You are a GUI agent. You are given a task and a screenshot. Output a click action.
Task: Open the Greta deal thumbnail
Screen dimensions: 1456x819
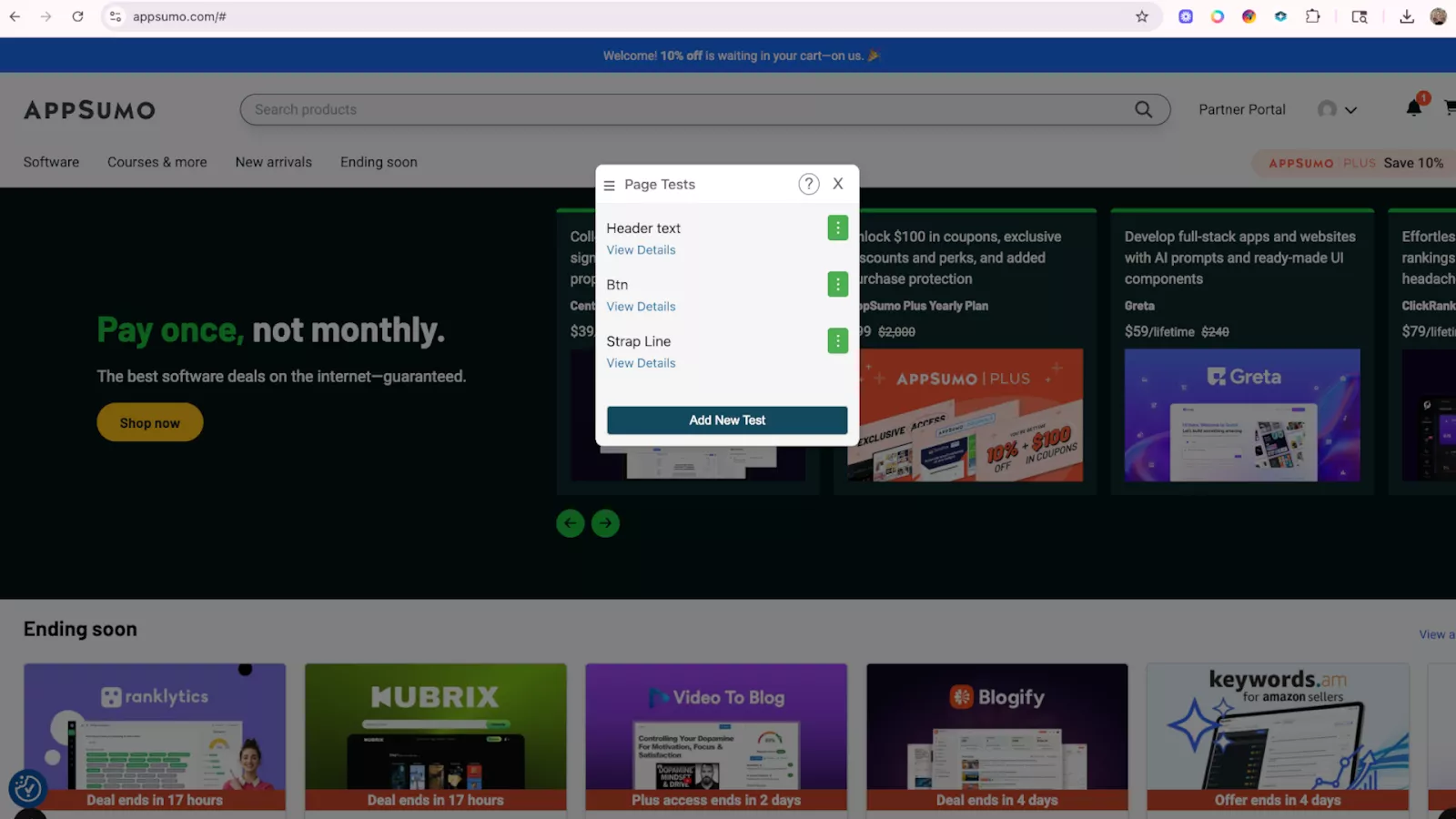(x=1242, y=415)
